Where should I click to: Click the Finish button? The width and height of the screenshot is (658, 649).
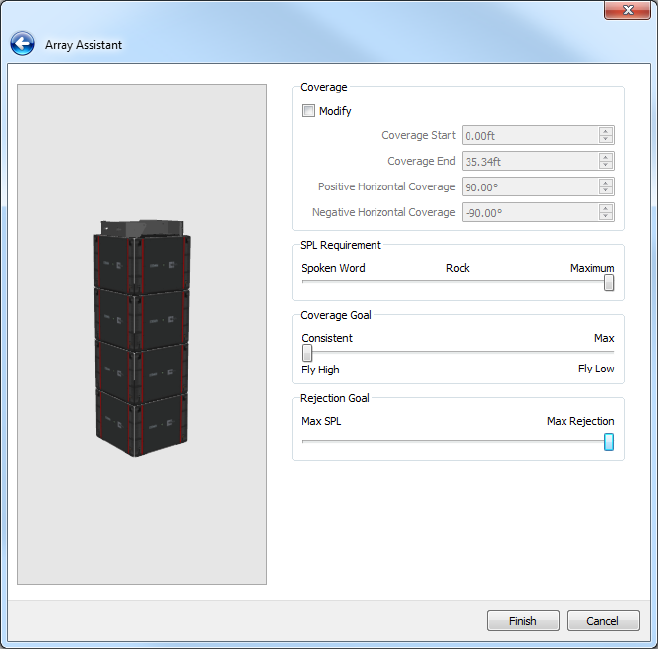coord(523,621)
